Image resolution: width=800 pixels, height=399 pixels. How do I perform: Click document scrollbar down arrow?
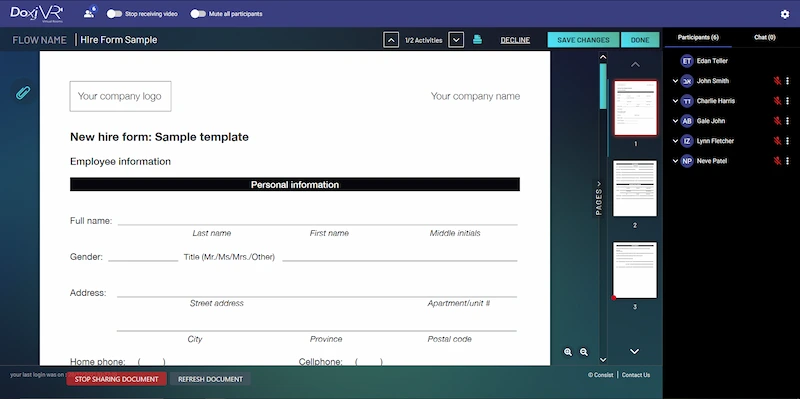[x=603, y=360]
